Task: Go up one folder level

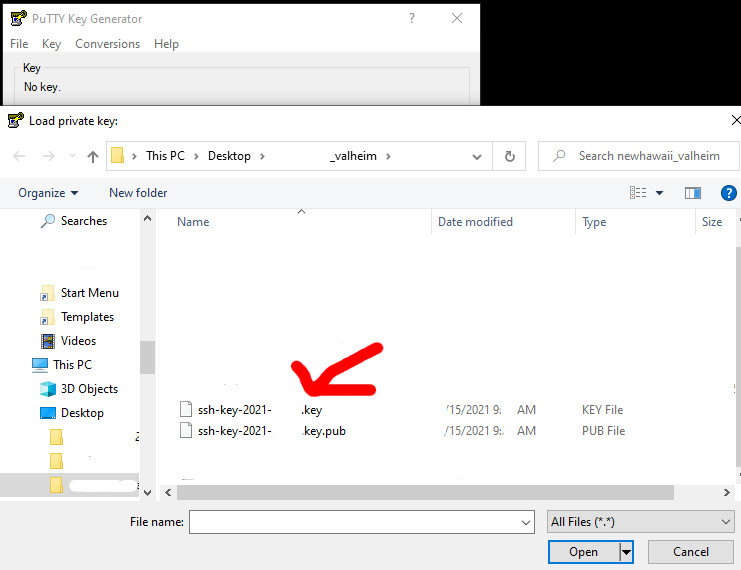Action: 93,156
